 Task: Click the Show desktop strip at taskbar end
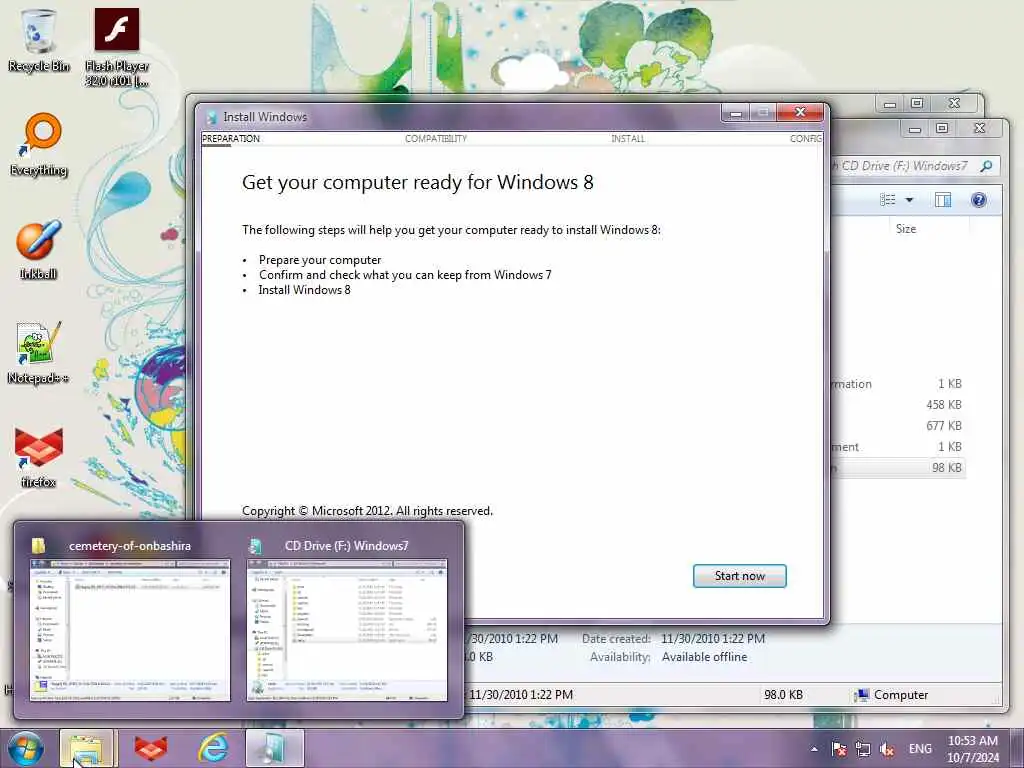1019,748
